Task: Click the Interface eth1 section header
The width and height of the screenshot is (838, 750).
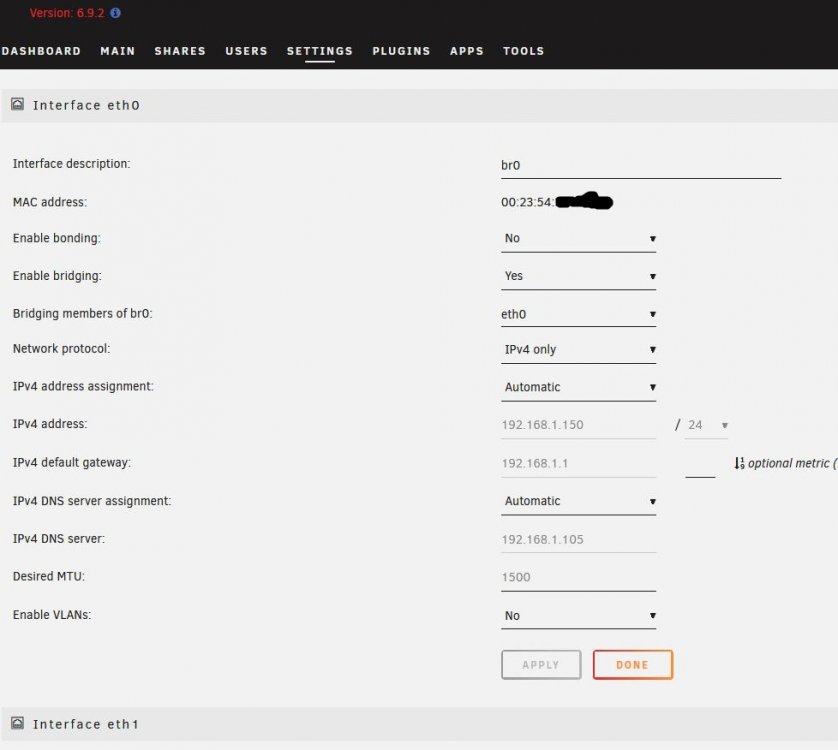Action: (419, 724)
